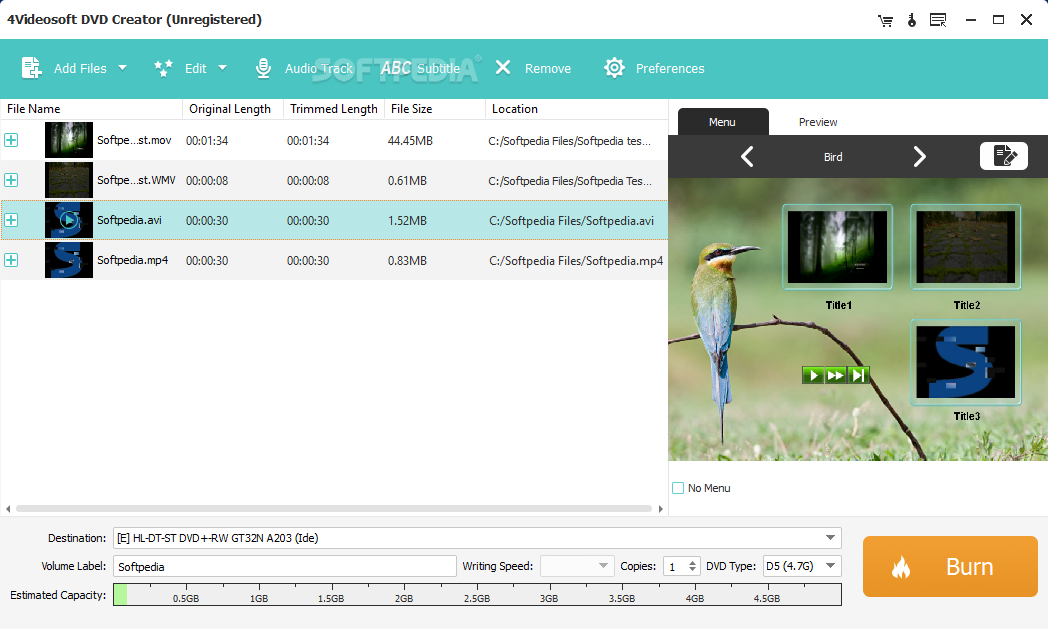Select the Softpedia.avi file name
The image size is (1048, 629).
129,220
